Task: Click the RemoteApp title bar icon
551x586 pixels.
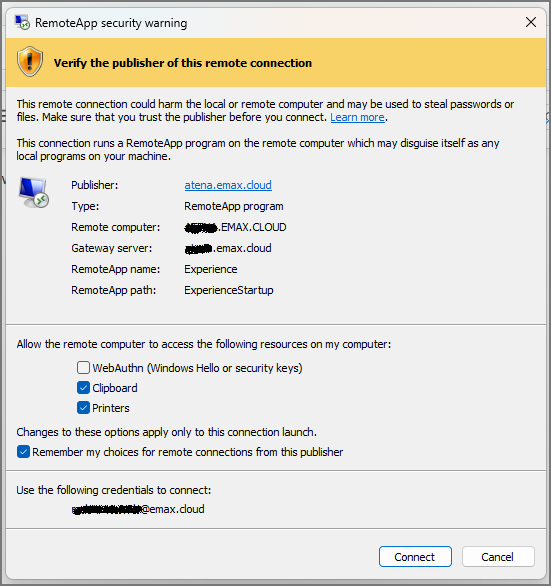Action: (x=22, y=22)
